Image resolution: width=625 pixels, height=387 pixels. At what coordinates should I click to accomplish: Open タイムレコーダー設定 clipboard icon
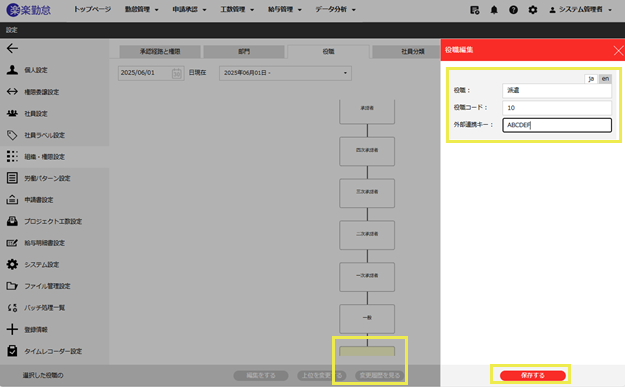pos(12,351)
